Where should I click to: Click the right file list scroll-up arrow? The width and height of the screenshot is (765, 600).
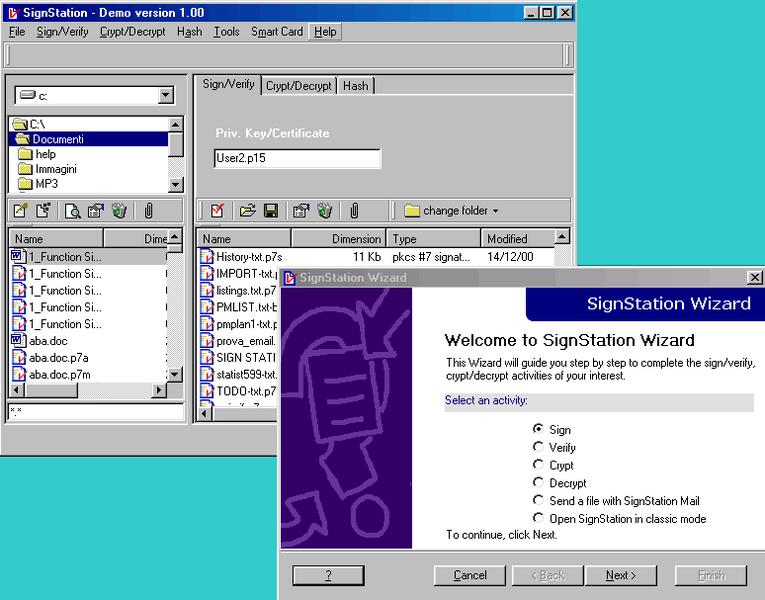point(562,237)
